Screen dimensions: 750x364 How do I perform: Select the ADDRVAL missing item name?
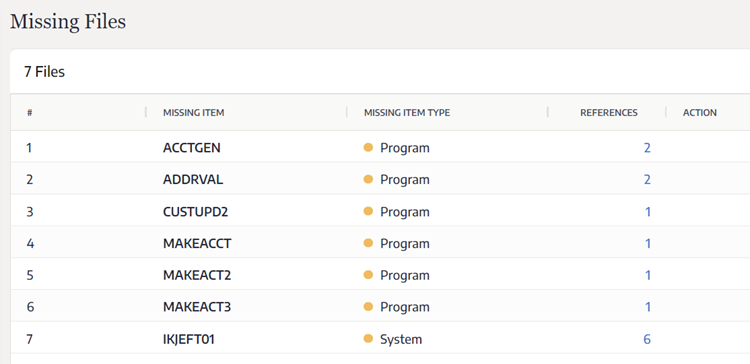(193, 180)
